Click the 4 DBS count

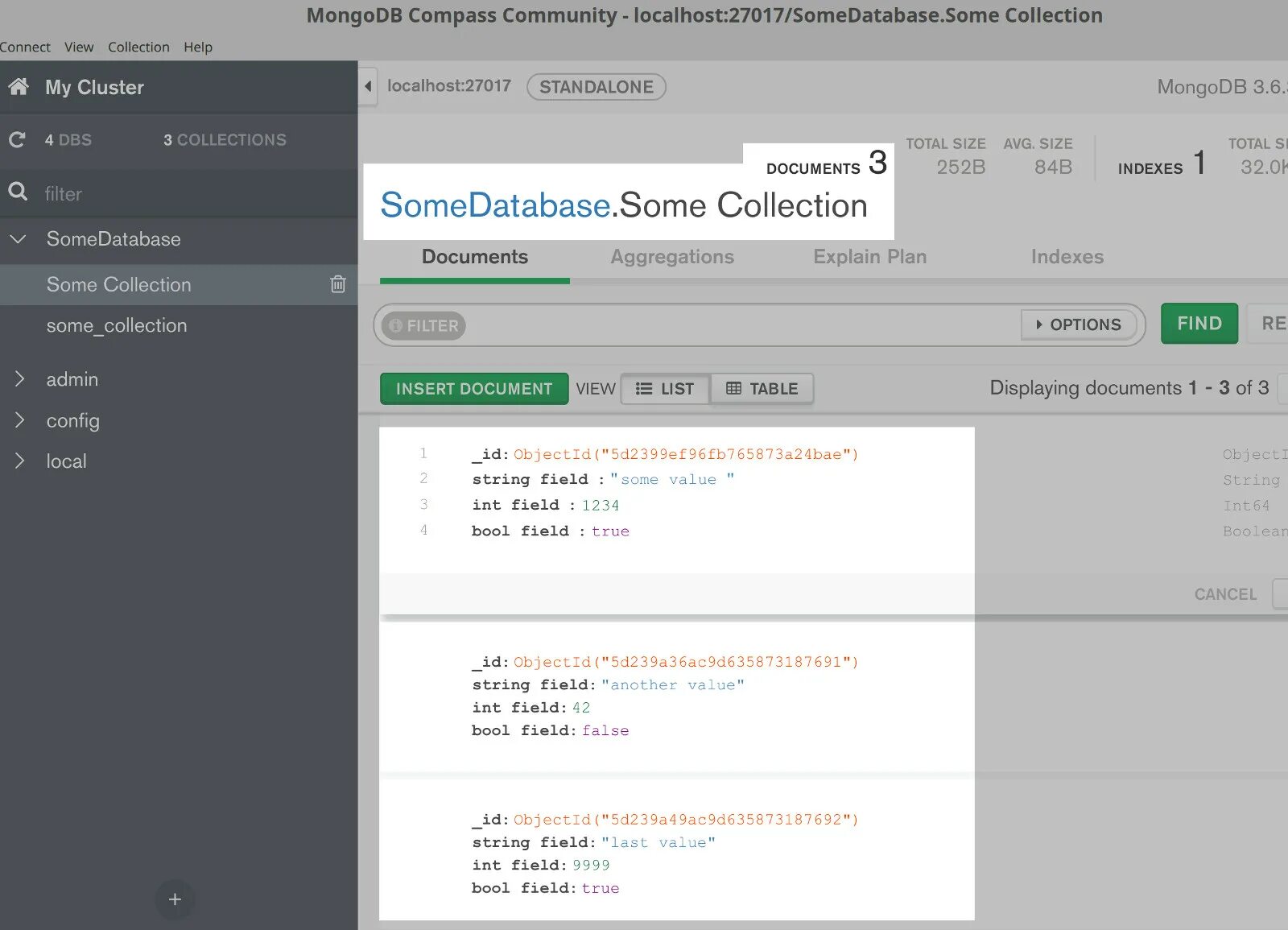[68, 140]
